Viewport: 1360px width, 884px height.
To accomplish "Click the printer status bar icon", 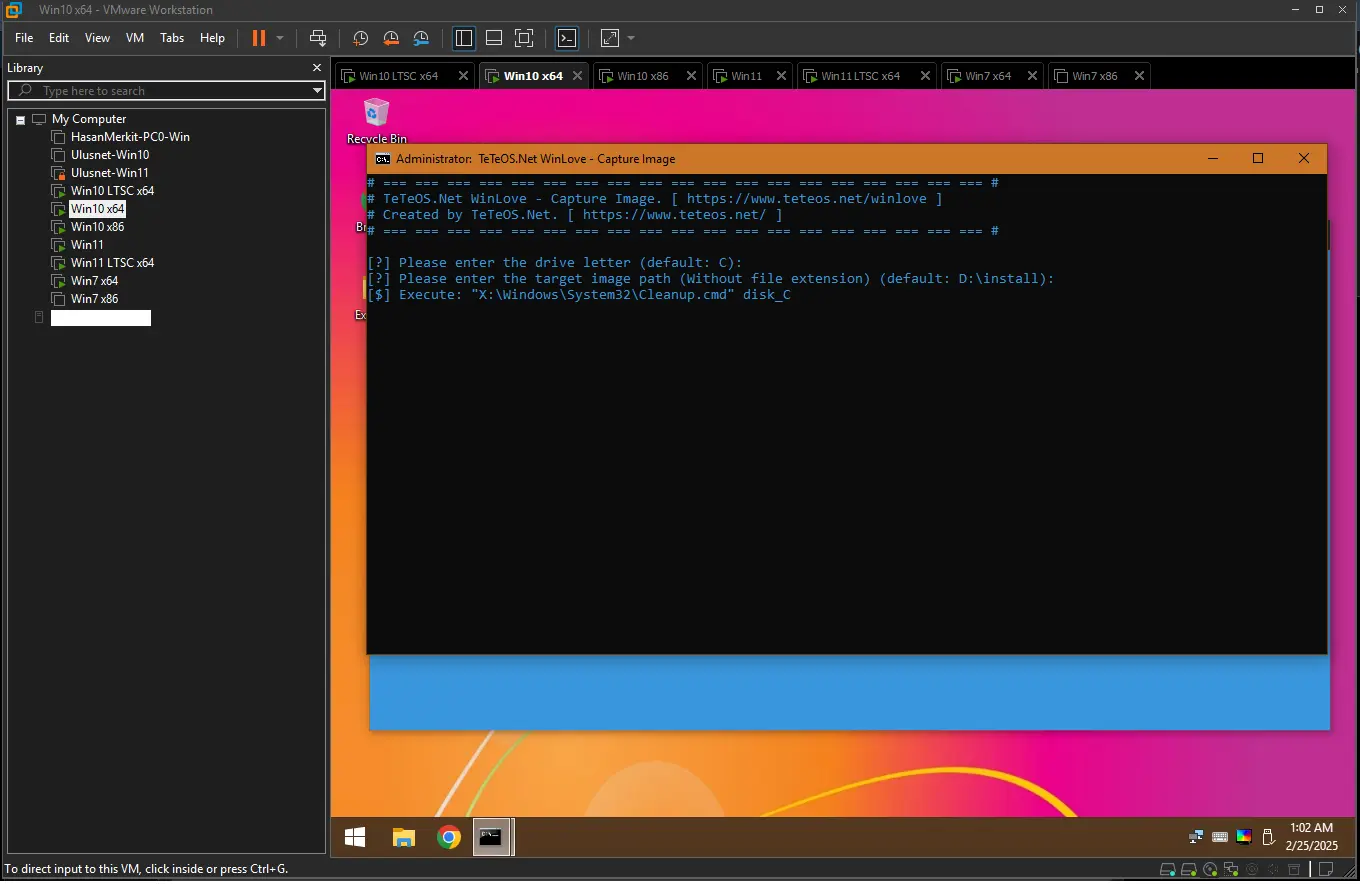I will (x=1294, y=869).
